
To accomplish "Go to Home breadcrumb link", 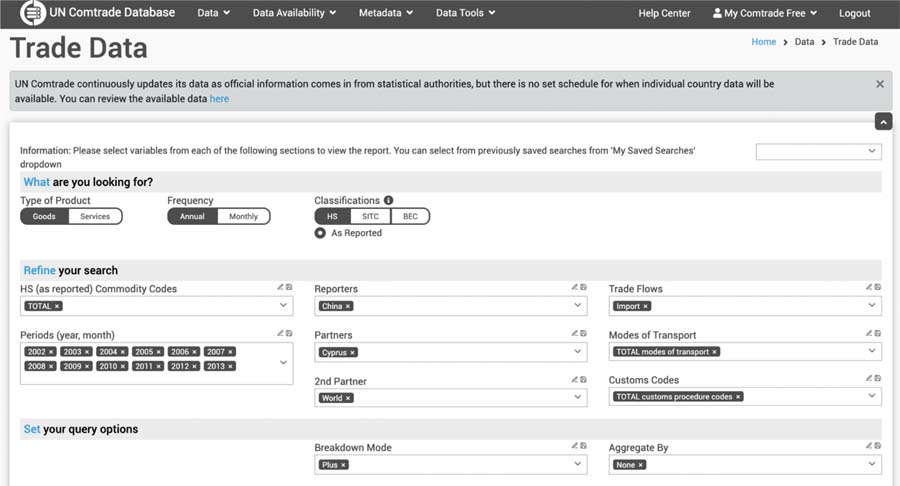I will (x=763, y=42).
